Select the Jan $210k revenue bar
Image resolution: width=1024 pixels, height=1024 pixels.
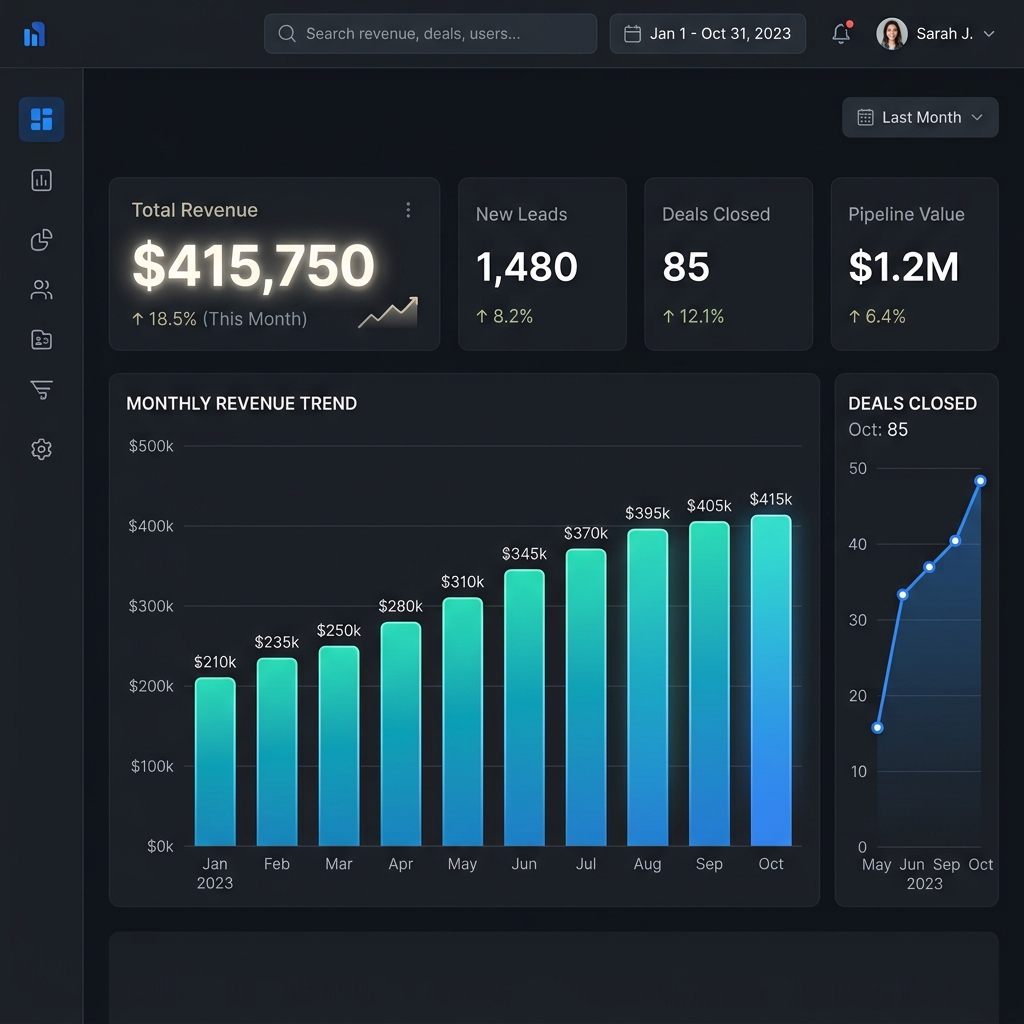click(x=215, y=761)
